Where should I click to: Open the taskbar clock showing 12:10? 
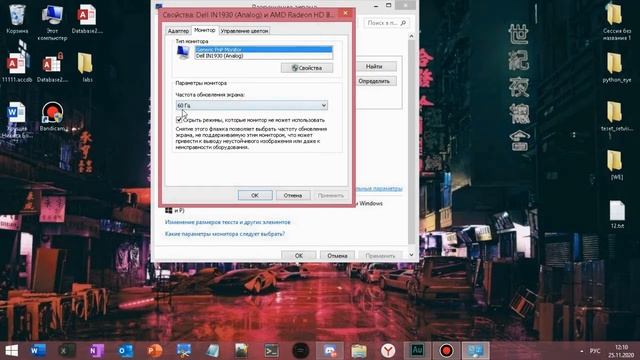[622, 351]
